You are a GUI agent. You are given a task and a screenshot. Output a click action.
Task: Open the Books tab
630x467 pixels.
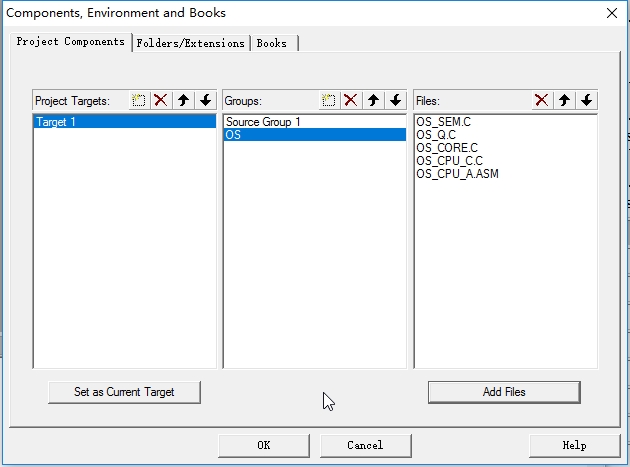coord(272,43)
